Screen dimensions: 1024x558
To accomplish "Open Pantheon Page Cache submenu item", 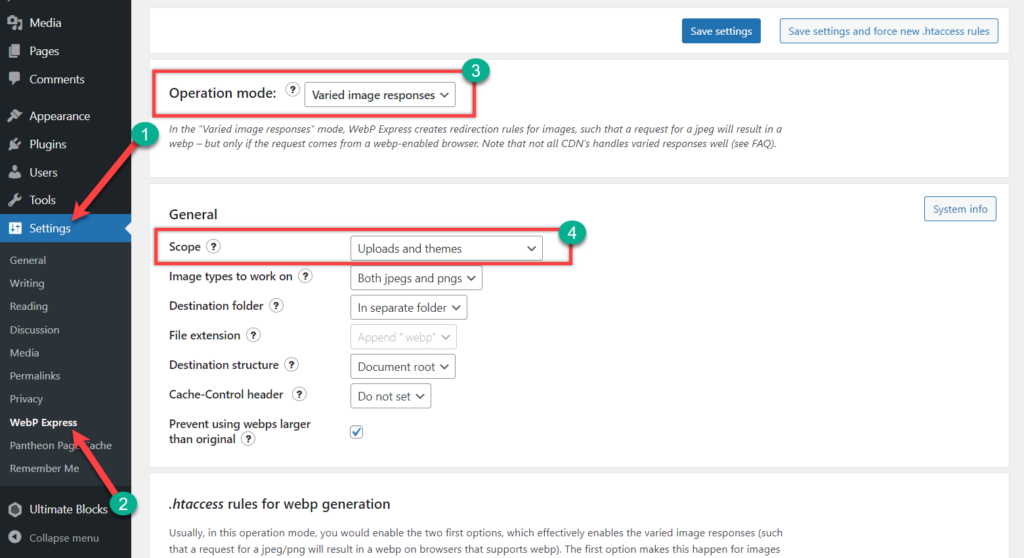I will (x=61, y=445).
